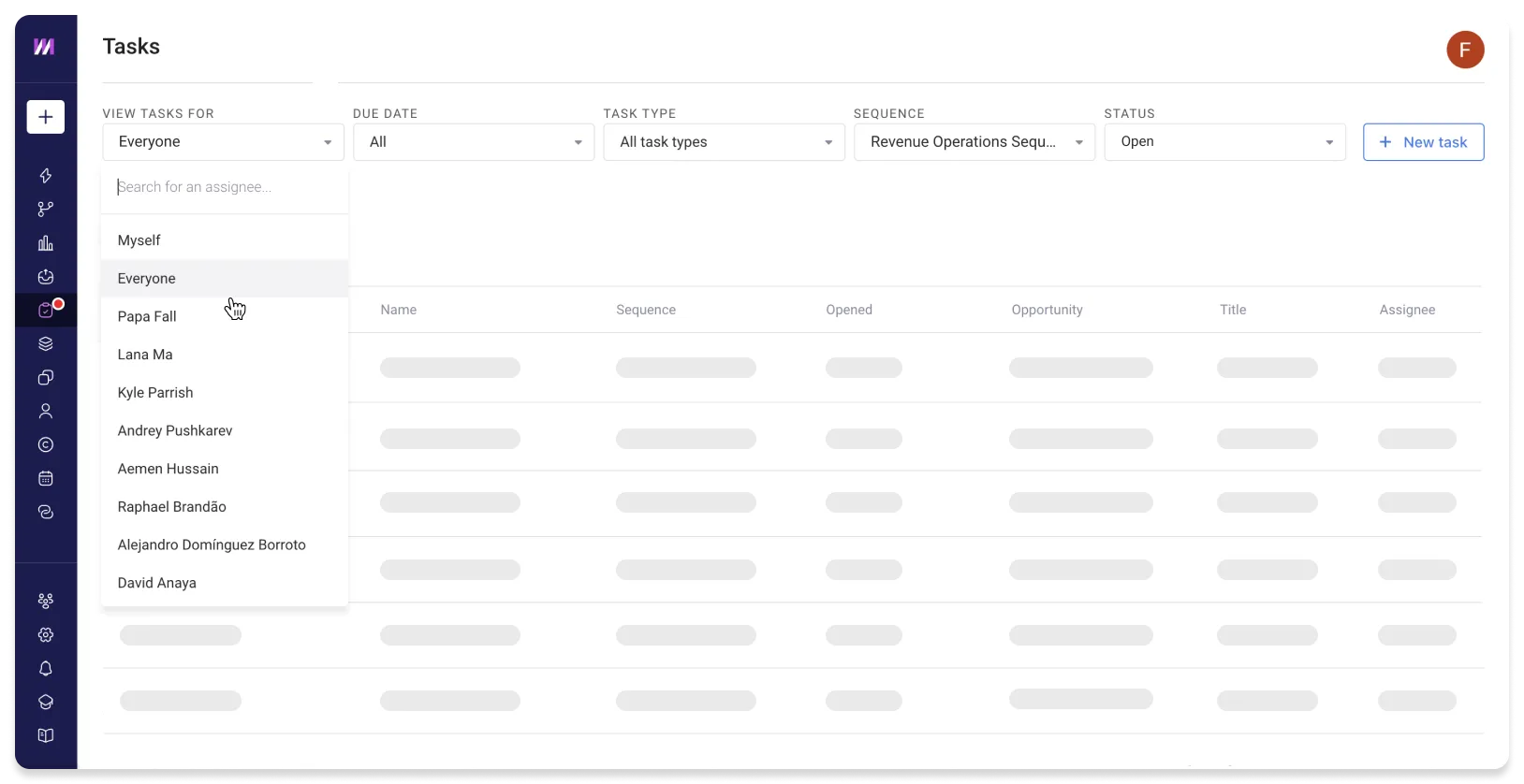Viewport: 1524px width, 784px height.
Task: Open the Status dropdown showing Open
Action: (1224, 142)
